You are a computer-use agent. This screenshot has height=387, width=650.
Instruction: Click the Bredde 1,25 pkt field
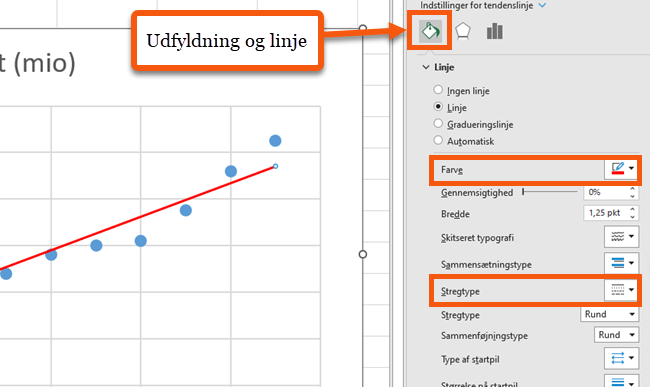(606, 213)
